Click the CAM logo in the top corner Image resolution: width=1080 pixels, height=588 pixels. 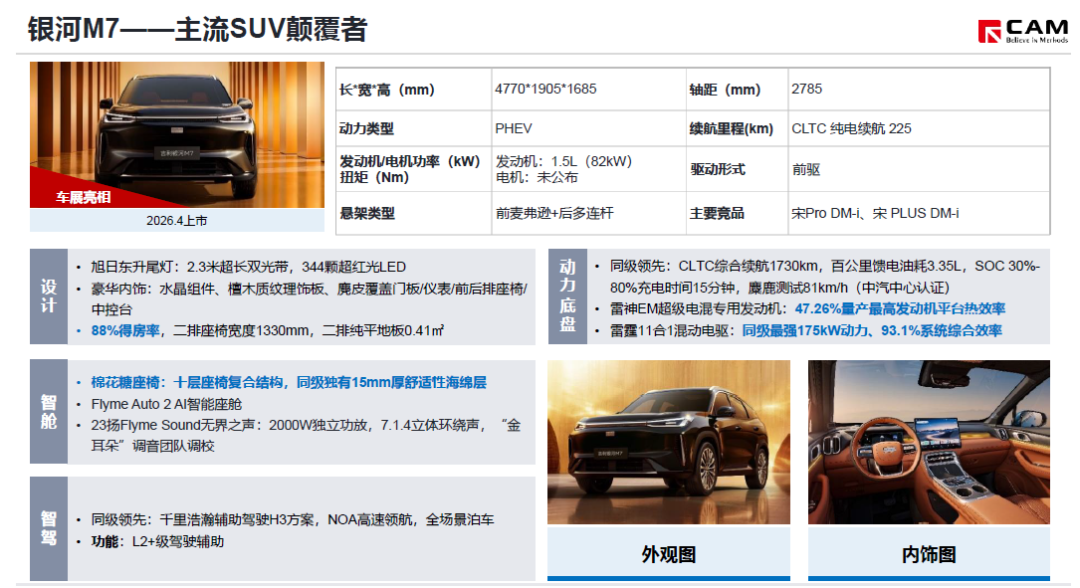(1022, 32)
